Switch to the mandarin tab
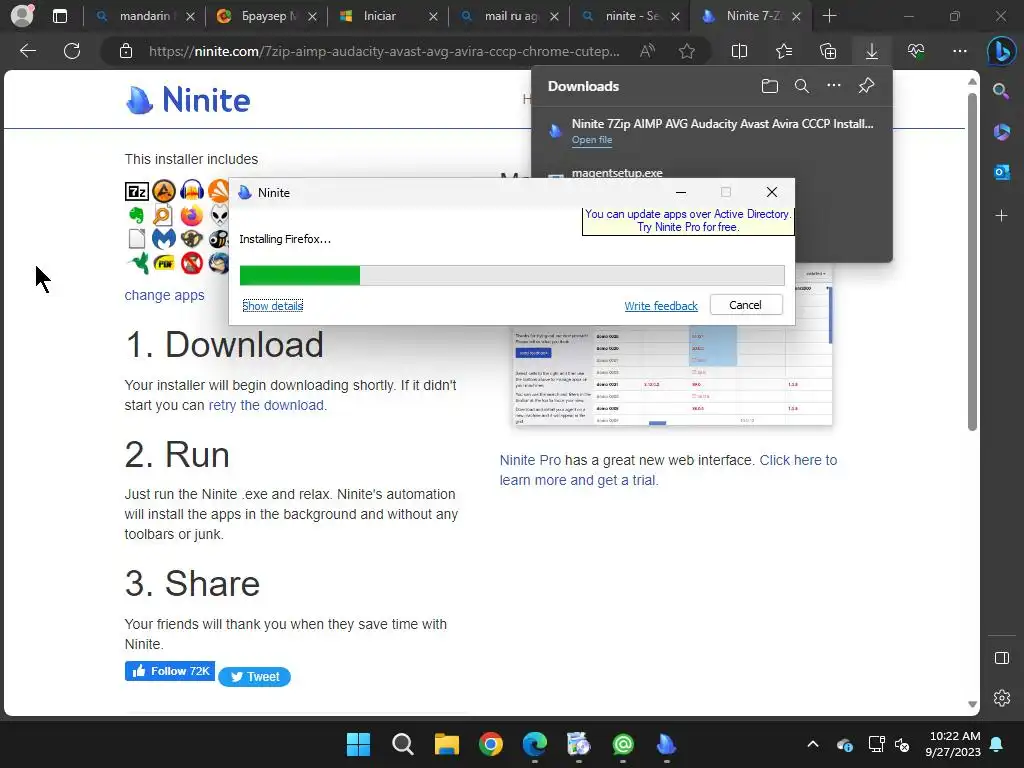 144,16
